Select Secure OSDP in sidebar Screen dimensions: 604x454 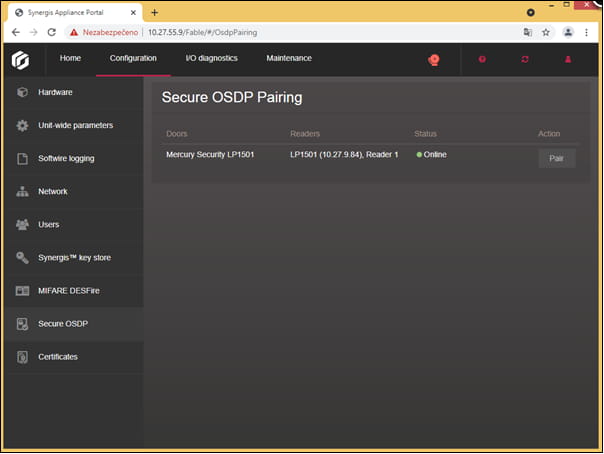74,324
